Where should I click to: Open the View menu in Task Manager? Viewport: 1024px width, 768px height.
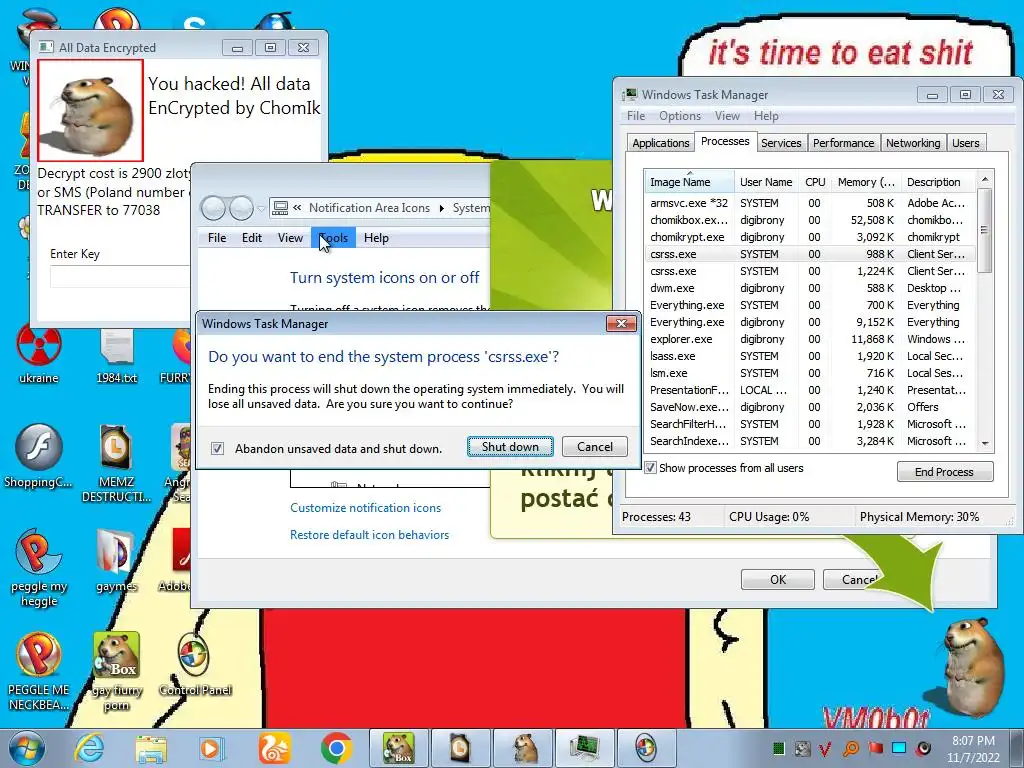click(x=727, y=116)
